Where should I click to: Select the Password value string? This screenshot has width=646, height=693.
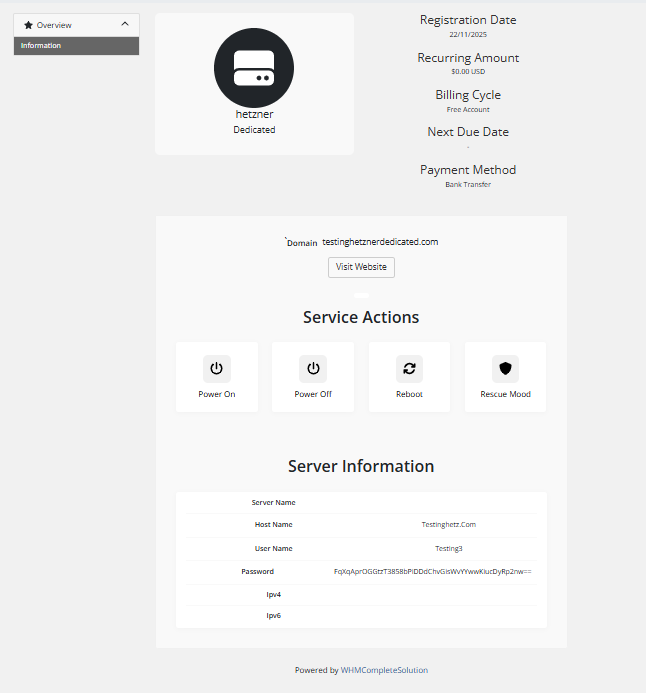click(432, 572)
